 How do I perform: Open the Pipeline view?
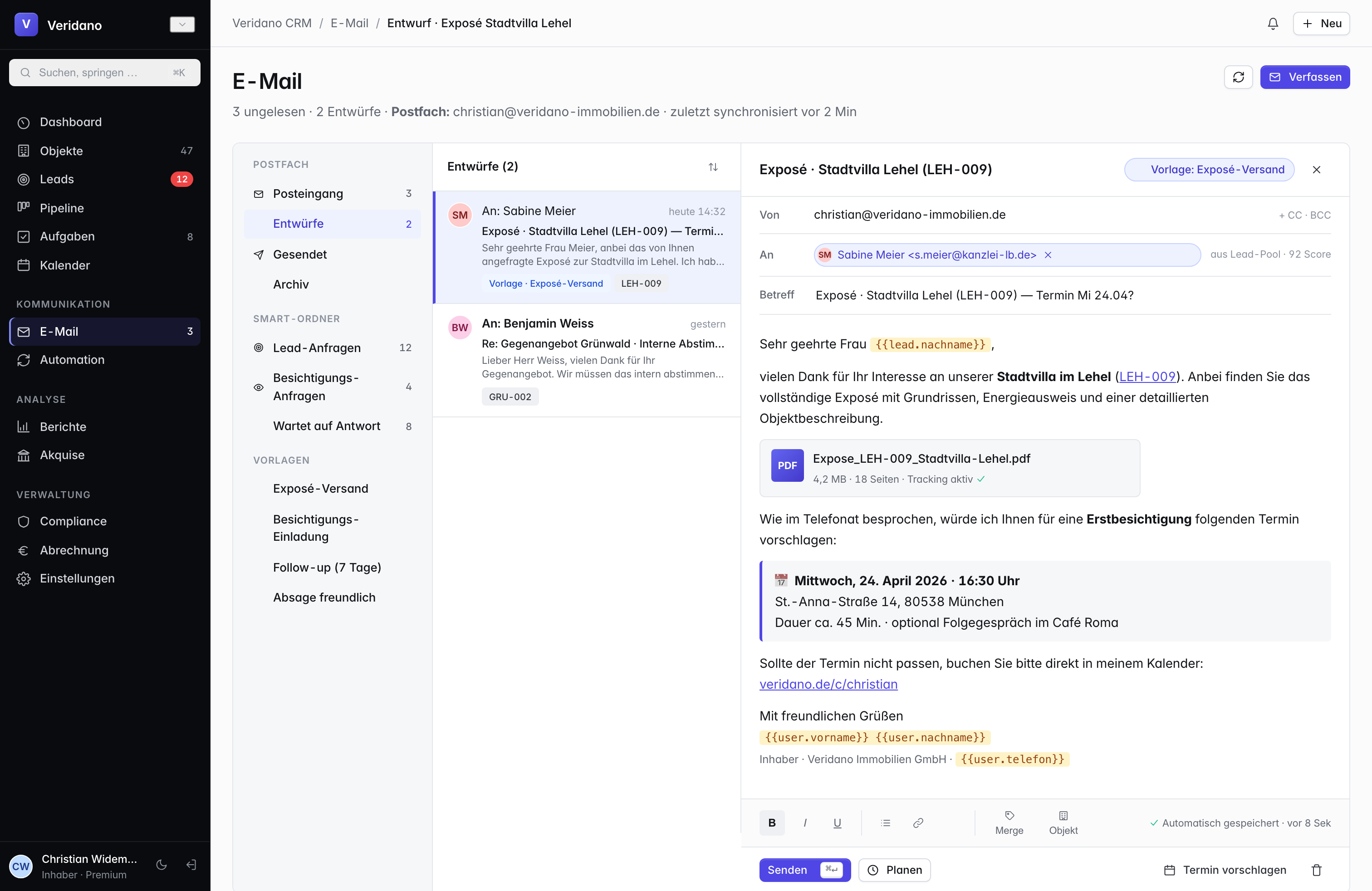[x=104, y=208]
